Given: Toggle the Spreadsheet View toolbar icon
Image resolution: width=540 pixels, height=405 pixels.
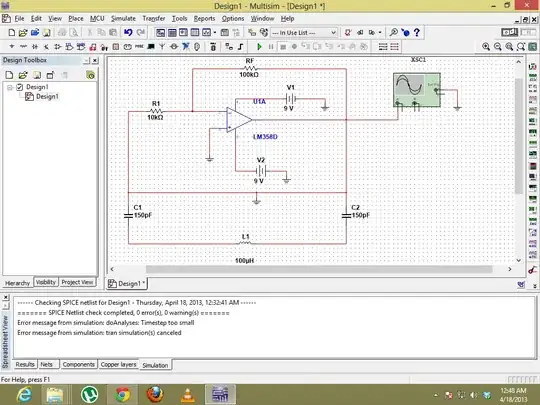Looking at the screenshot, I should (172, 32).
